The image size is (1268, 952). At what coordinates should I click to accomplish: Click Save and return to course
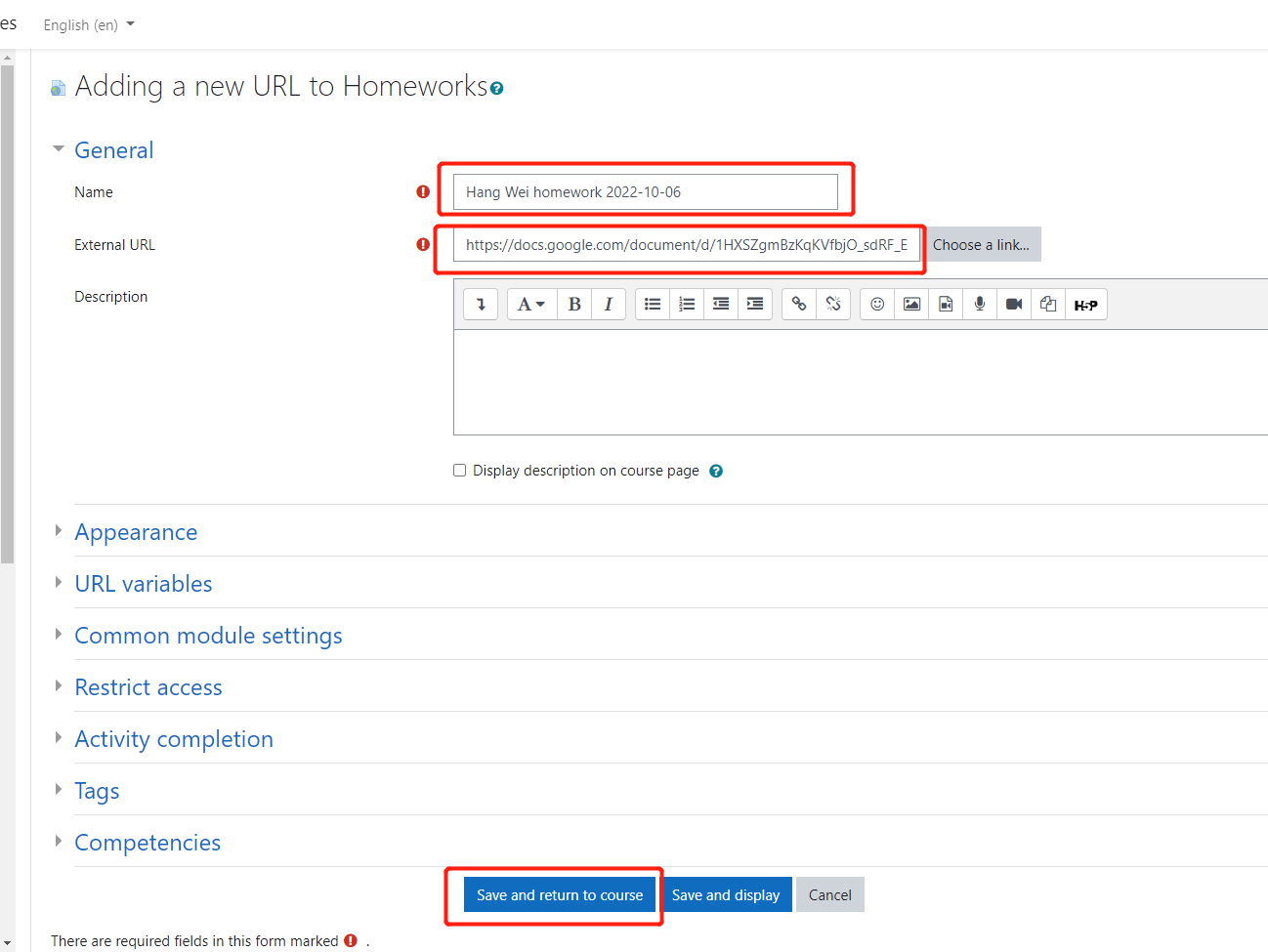[x=559, y=894]
